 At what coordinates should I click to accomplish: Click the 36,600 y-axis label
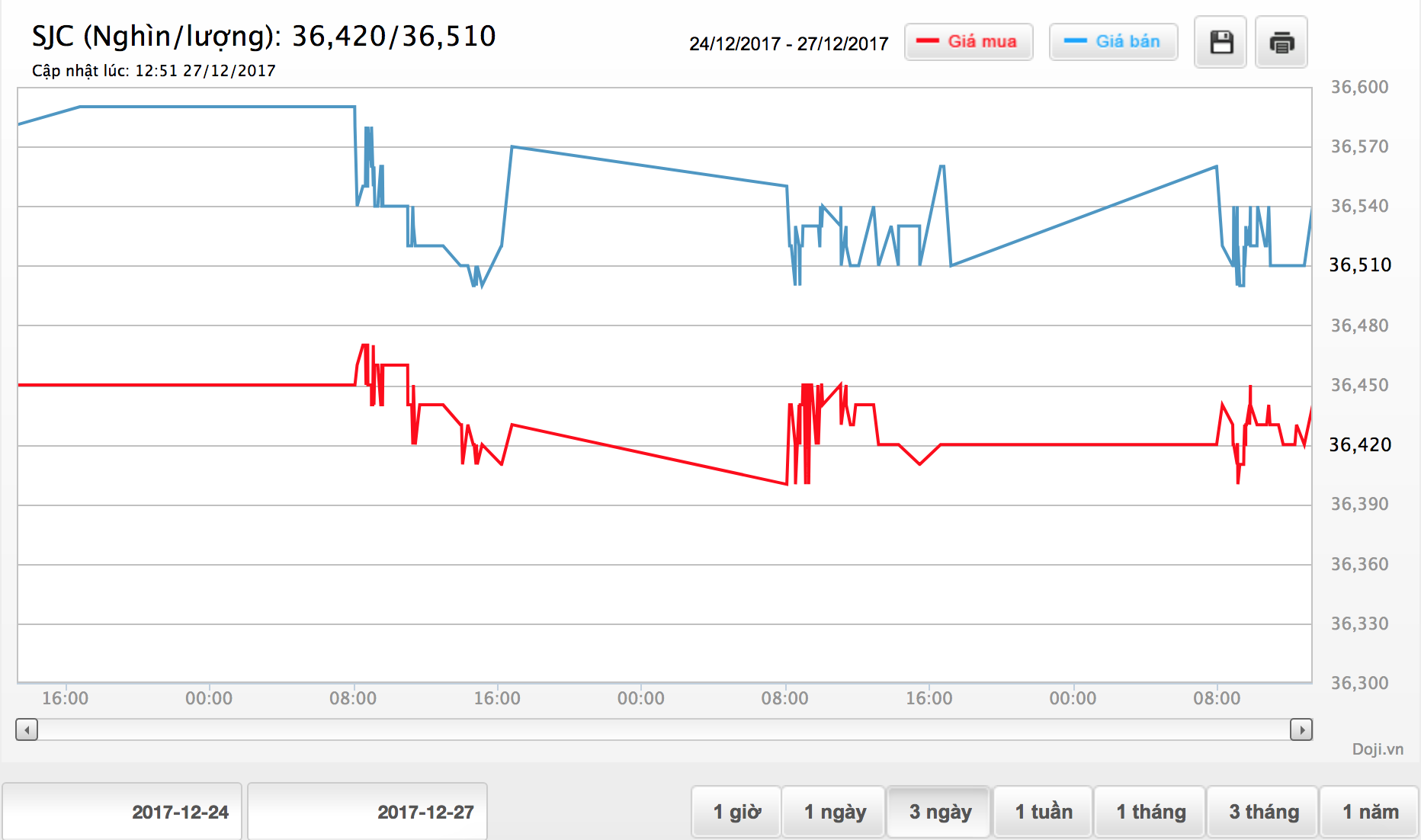pos(1359,87)
